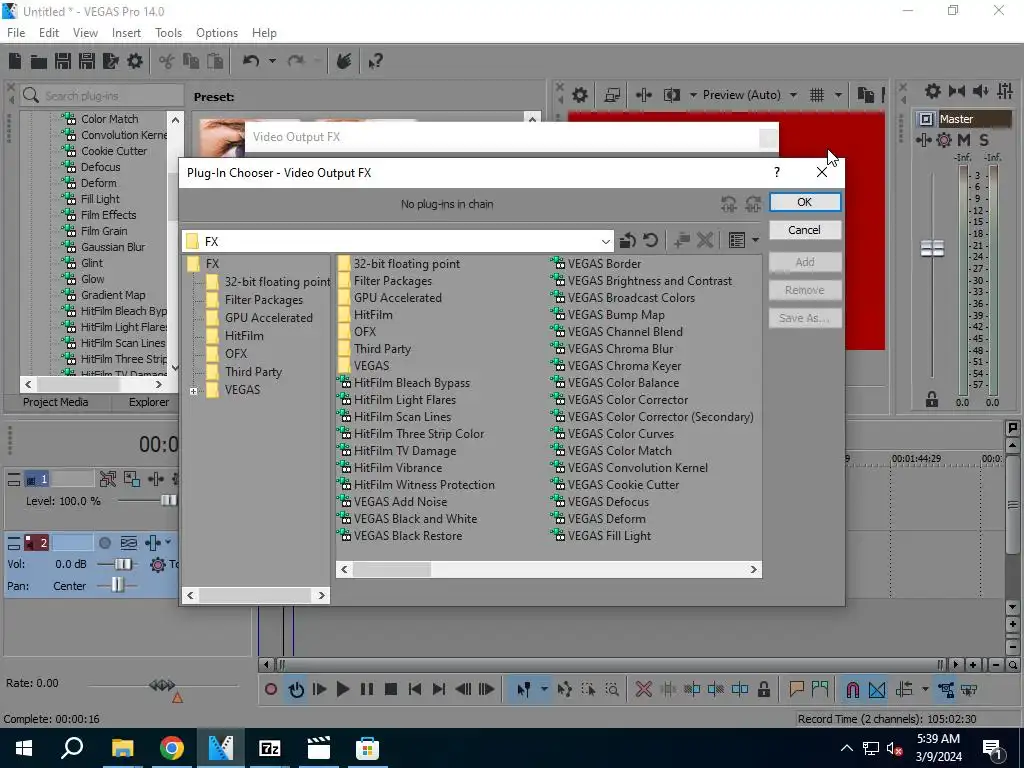Click Cancel in Plug-In Chooser
This screenshot has height=768, width=1024.
tap(805, 230)
